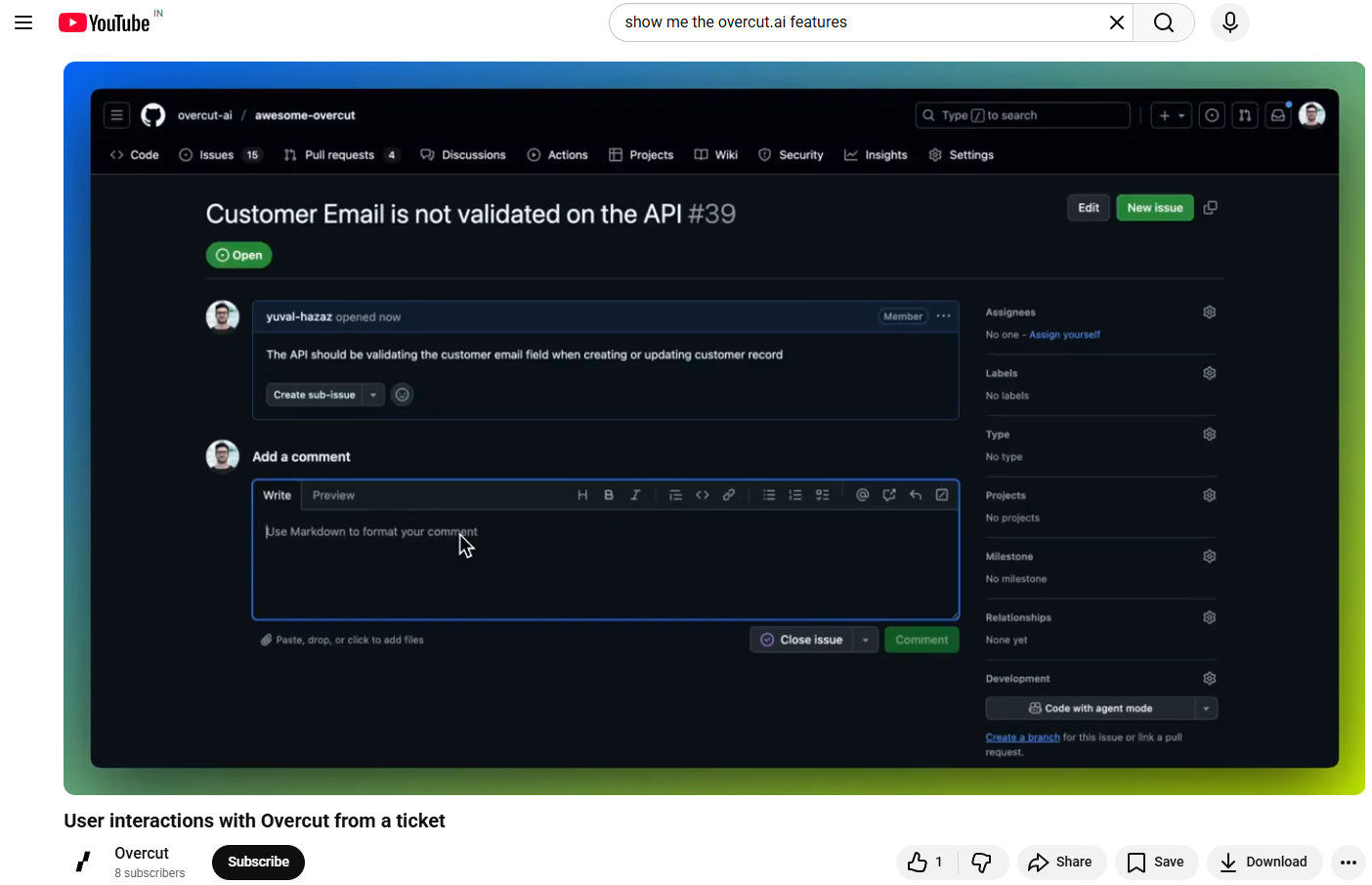Select the Write tab in comment editor
This screenshot has height=885, width=1372.
coord(277,495)
